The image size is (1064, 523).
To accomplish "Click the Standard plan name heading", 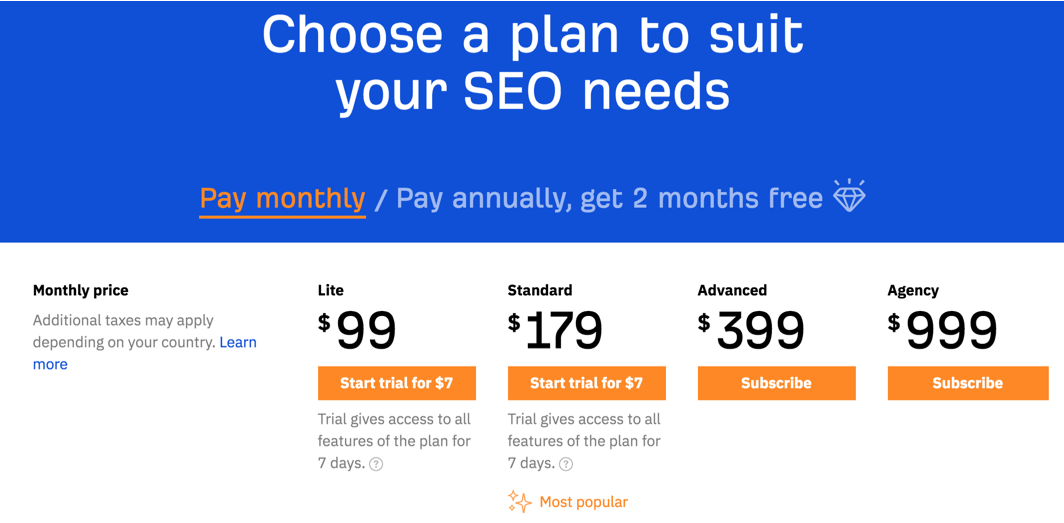I will coord(539,290).
